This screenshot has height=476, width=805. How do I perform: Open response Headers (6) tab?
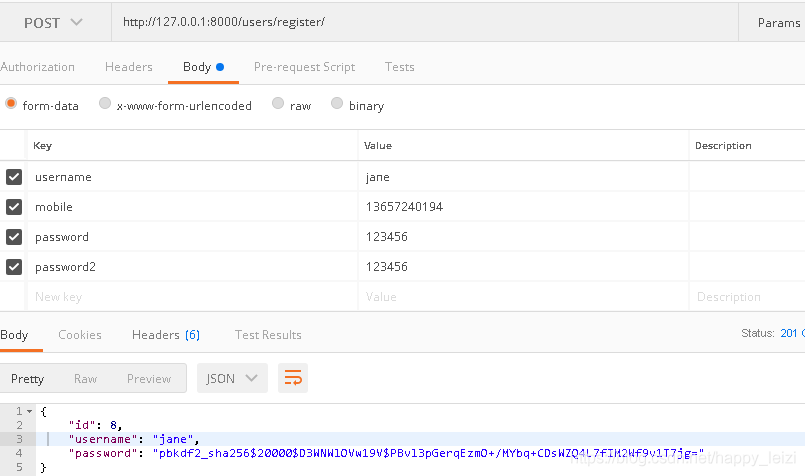point(166,335)
